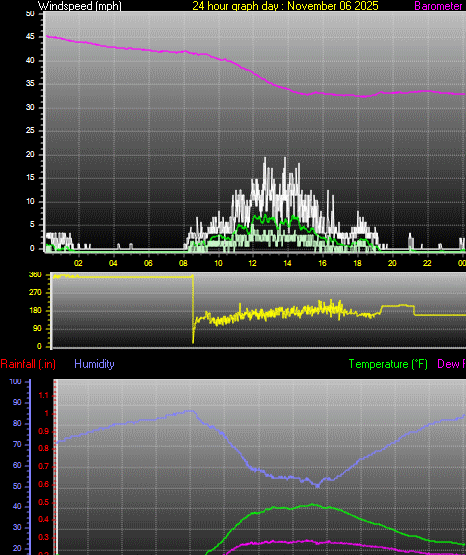Click the '70' humidity axis value
Viewport: 466px width, 555px height.
(x=17, y=445)
